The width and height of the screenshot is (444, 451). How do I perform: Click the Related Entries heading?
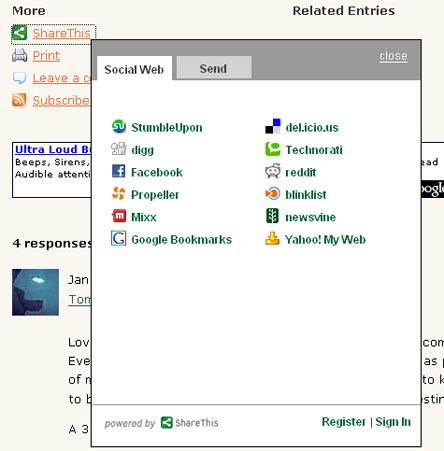coord(344,11)
